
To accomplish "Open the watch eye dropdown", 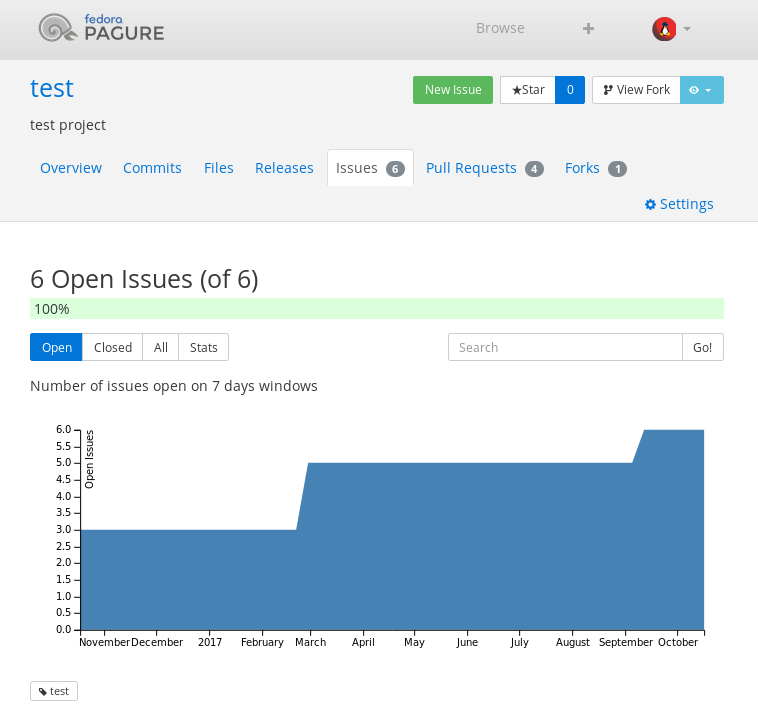I will pyautogui.click(x=701, y=90).
